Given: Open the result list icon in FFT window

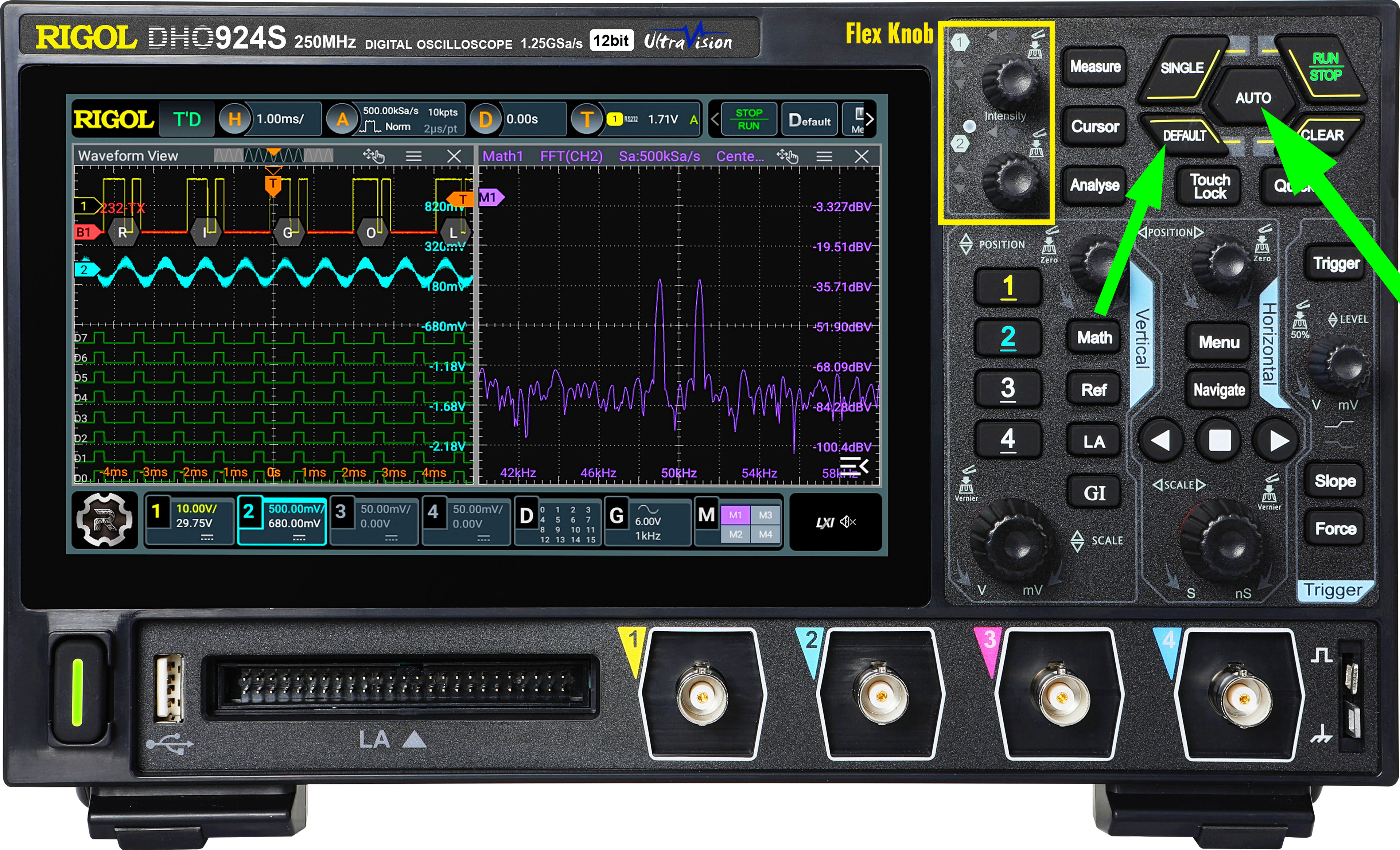Looking at the screenshot, I should click(854, 466).
